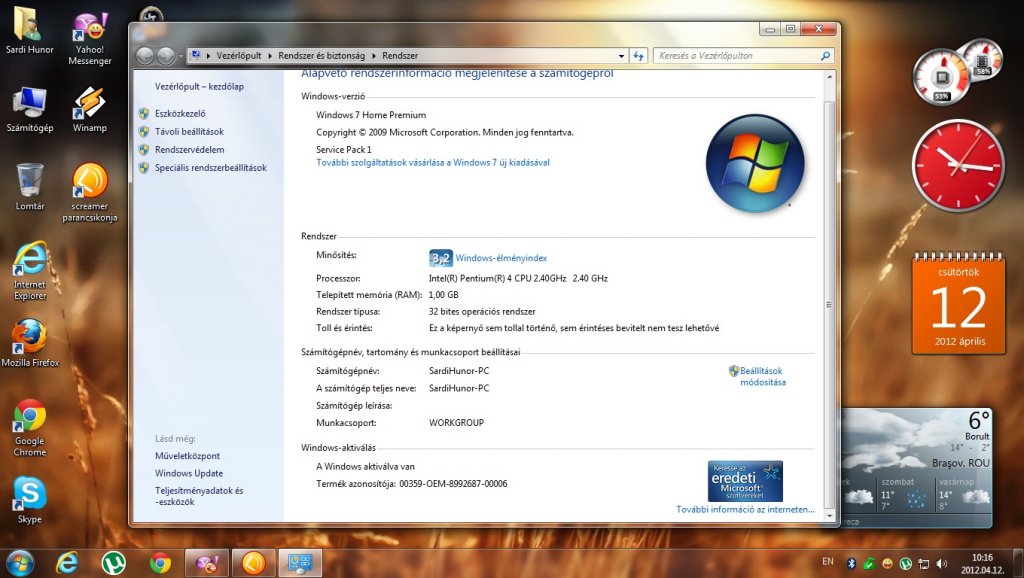Open the Lomtár recycle bin
Viewport: 1024px width, 578px height.
tap(29, 187)
